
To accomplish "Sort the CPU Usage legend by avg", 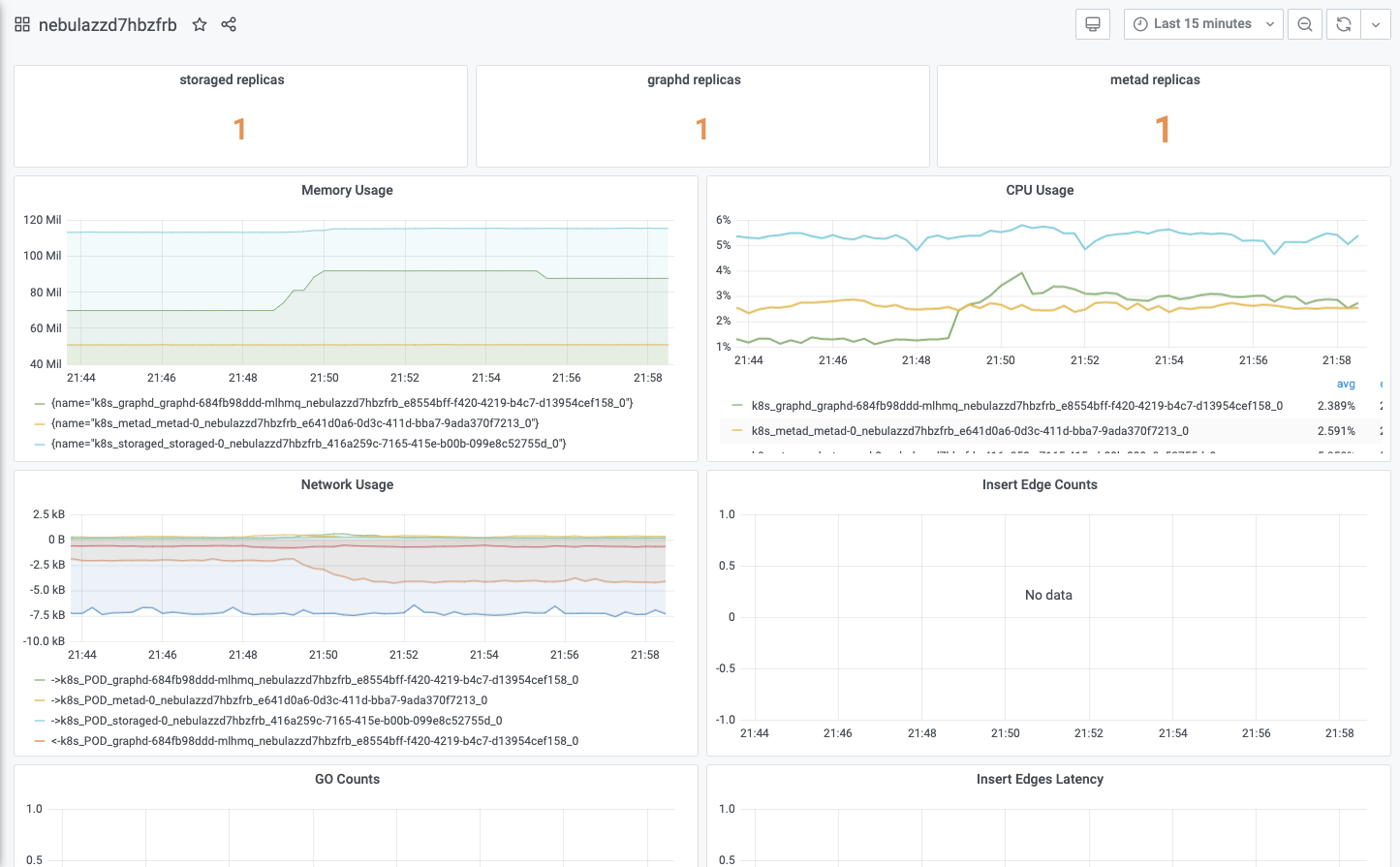I will (x=1346, y=385).
